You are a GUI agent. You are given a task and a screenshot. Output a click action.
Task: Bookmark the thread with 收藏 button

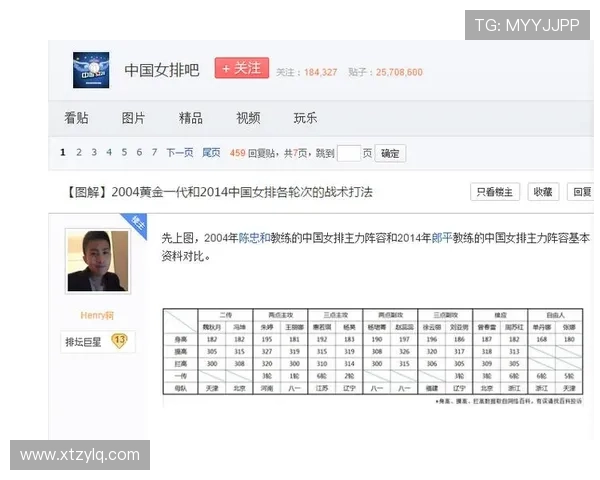pyautogui.click(x=543, y=192)
